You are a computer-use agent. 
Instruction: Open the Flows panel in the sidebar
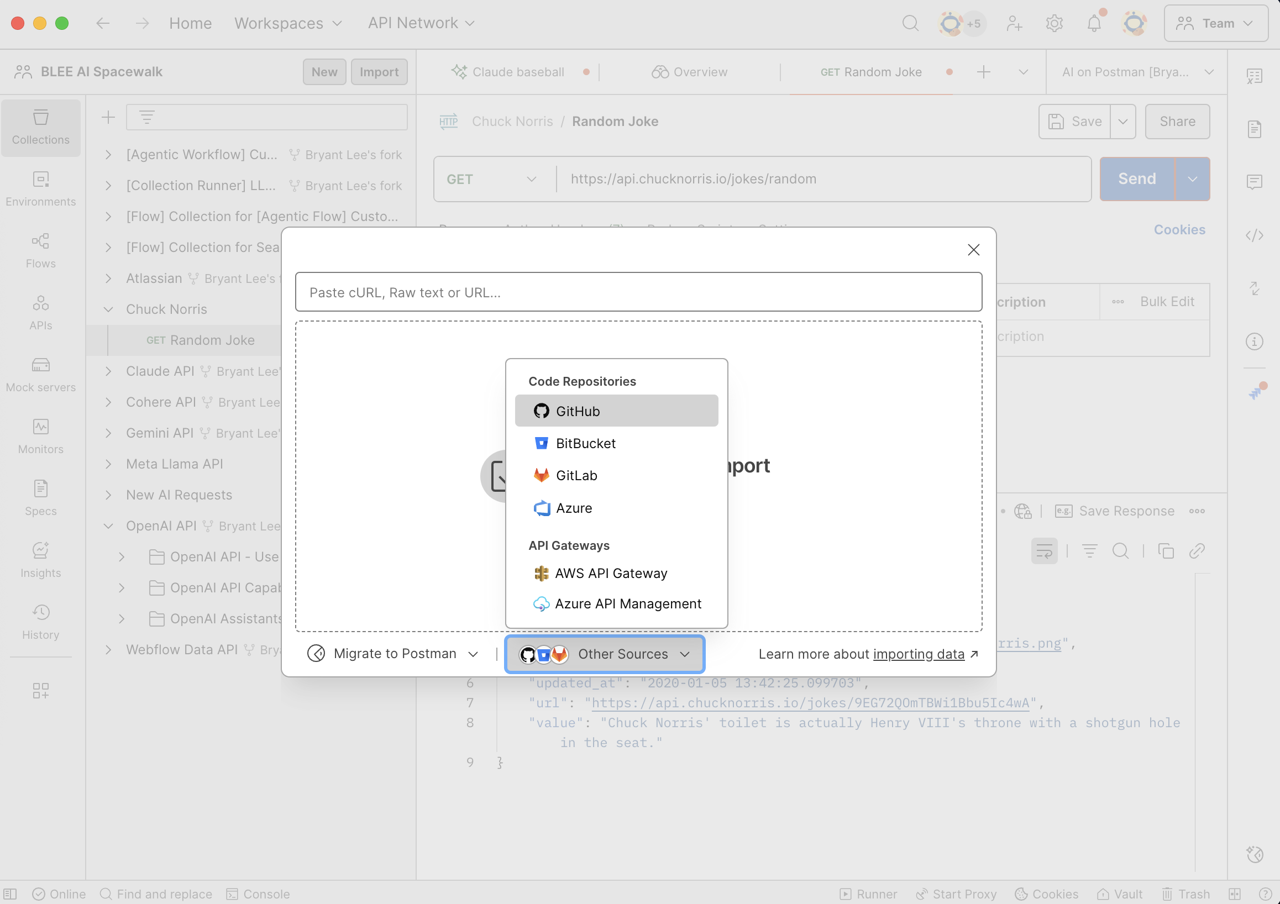(40, 250)
